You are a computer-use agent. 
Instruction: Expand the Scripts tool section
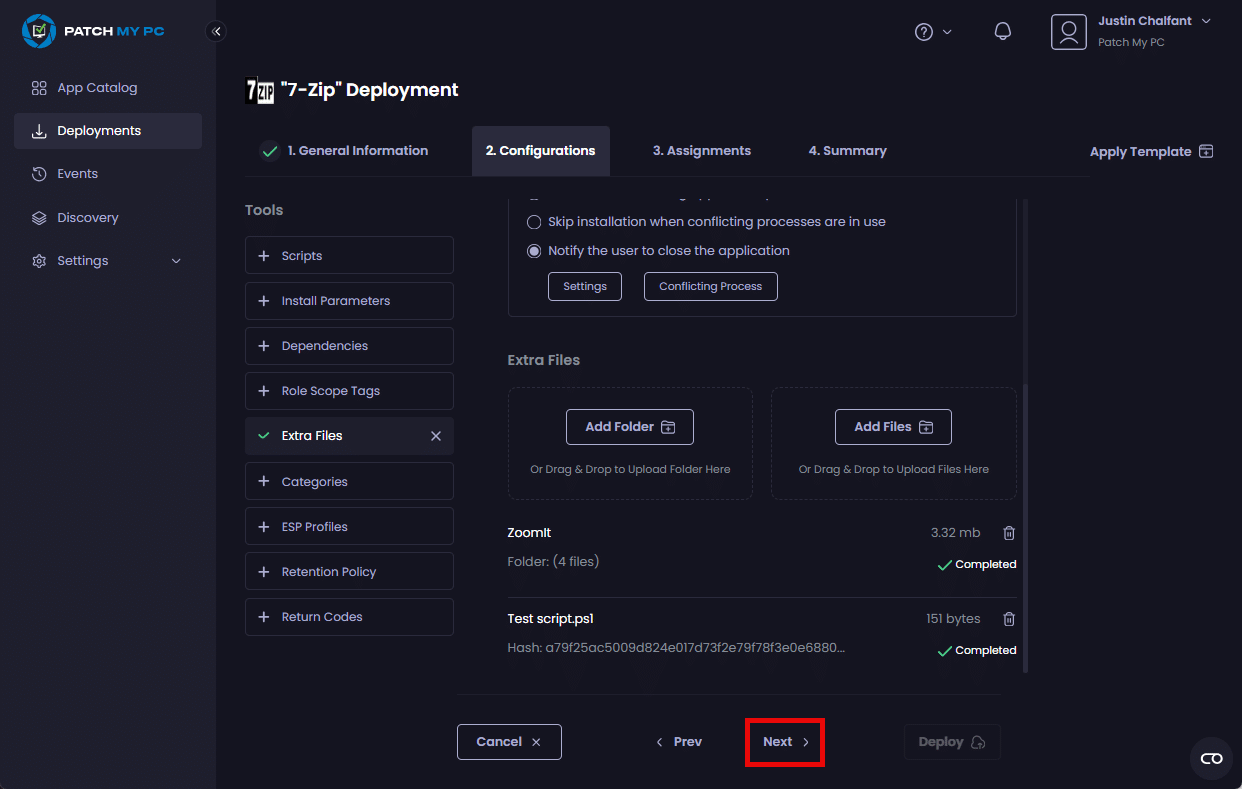click(x=348, y=256)
